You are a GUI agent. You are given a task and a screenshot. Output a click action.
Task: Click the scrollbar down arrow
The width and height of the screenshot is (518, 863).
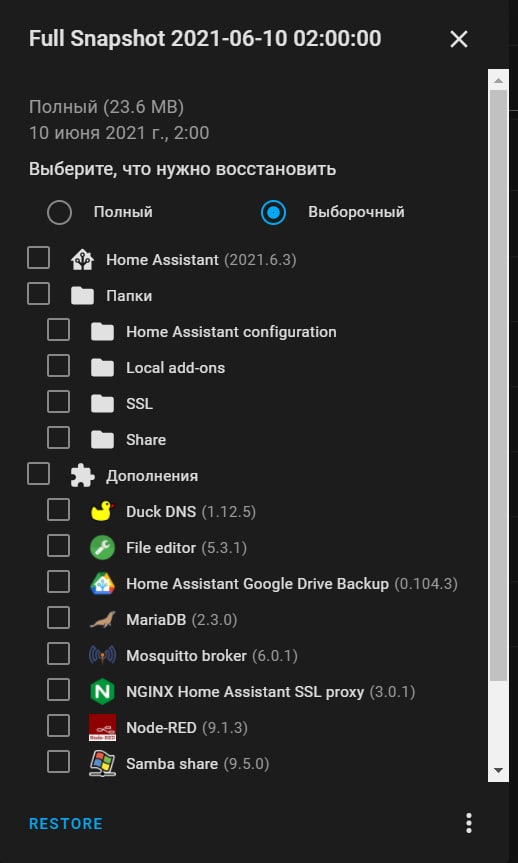(x=499, y=770)
